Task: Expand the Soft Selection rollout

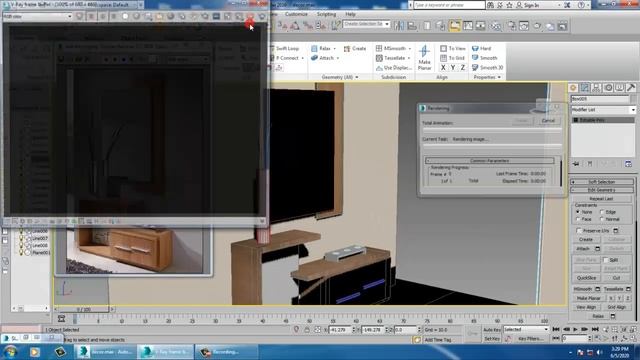Action: click(x=602, y=182)
